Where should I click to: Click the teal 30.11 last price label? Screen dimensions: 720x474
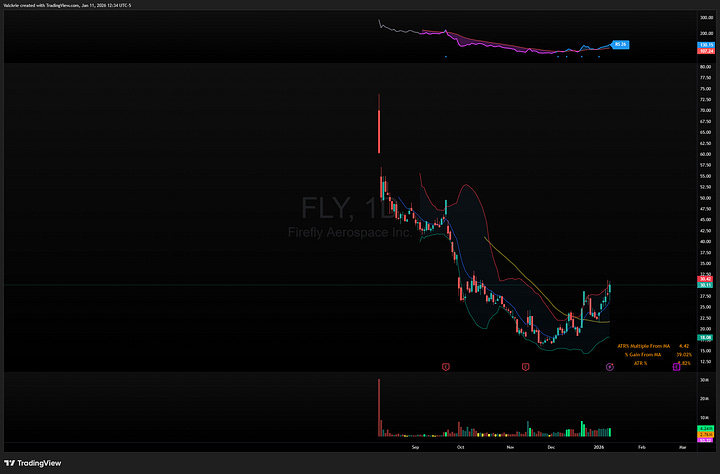[705, 285]
